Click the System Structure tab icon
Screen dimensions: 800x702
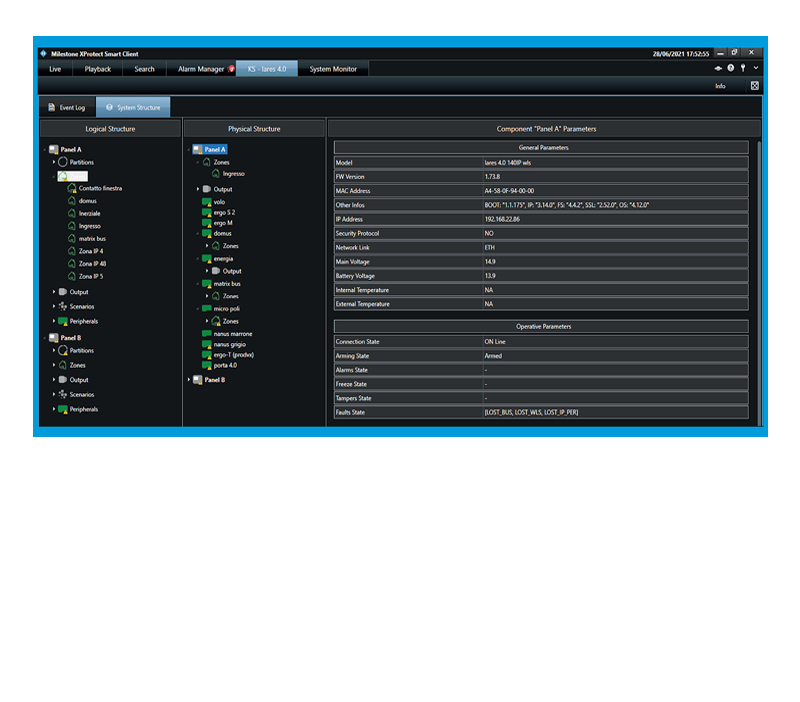tap(109, 107)
